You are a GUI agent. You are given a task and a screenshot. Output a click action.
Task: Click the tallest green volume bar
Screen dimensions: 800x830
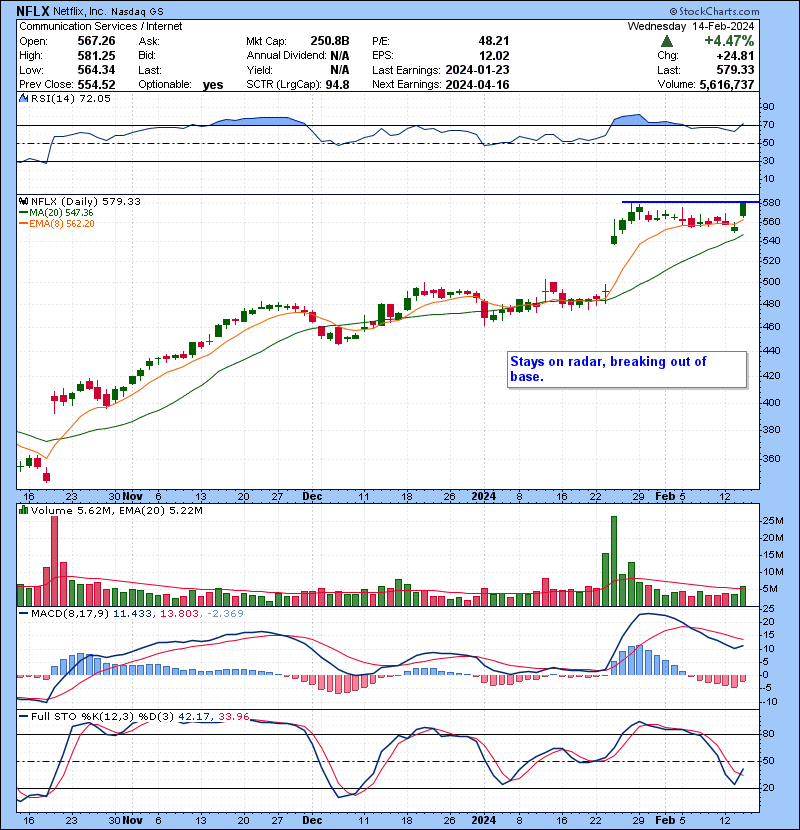pyautogui.click(x=613, y=561)
